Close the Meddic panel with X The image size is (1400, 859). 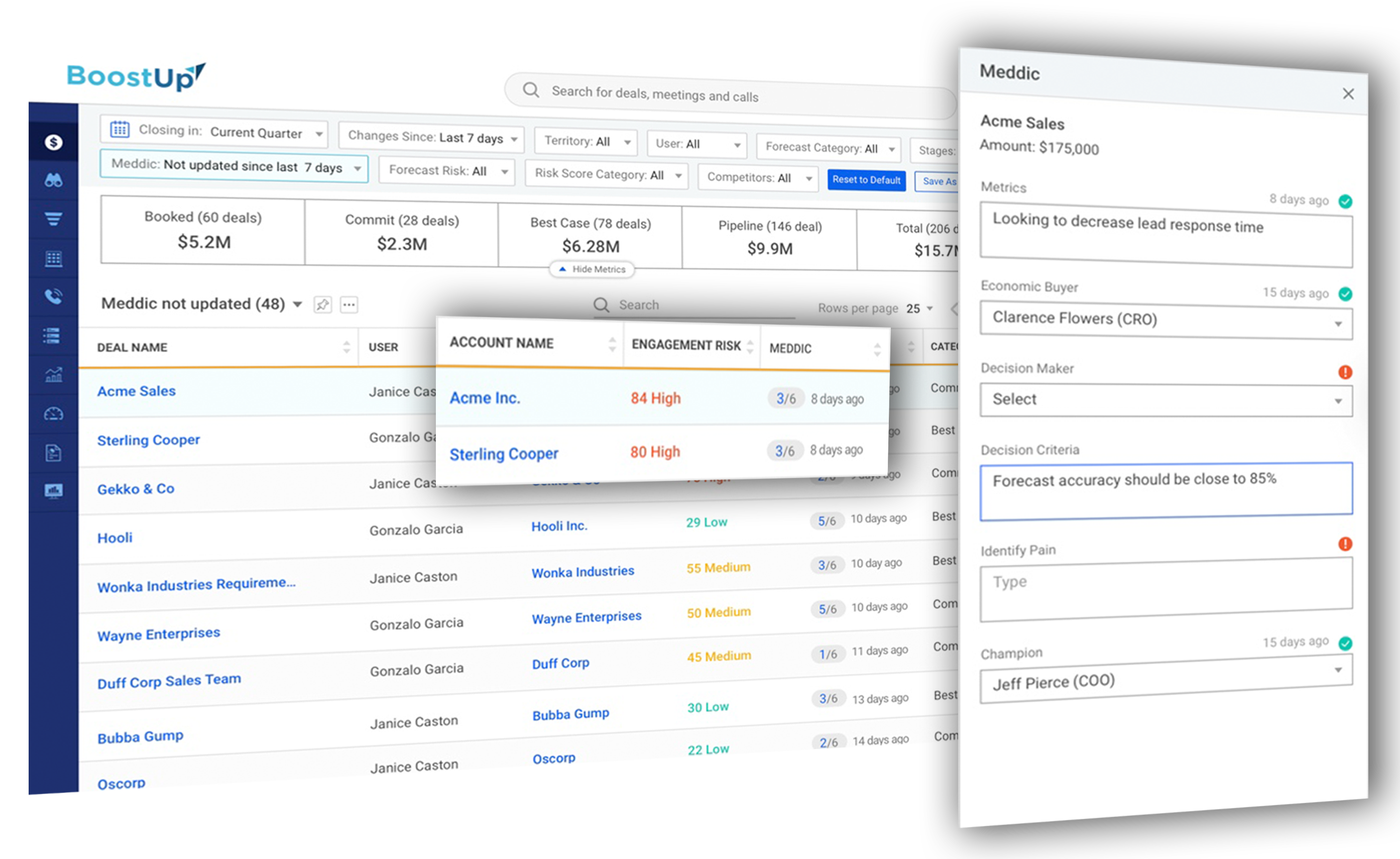click(x=1348, y=94)
